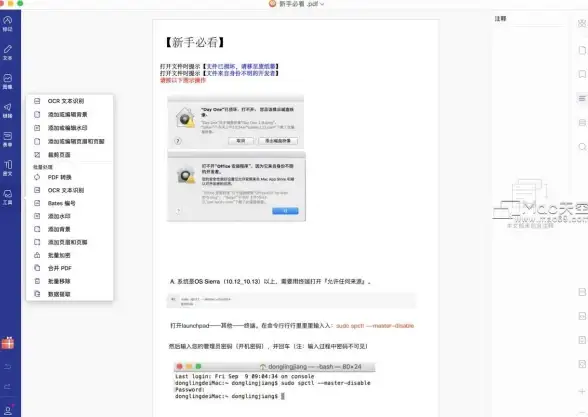Select 批量加密 batch encrypt entry
The height and width of the screenshot is (417, 588).
70,255
